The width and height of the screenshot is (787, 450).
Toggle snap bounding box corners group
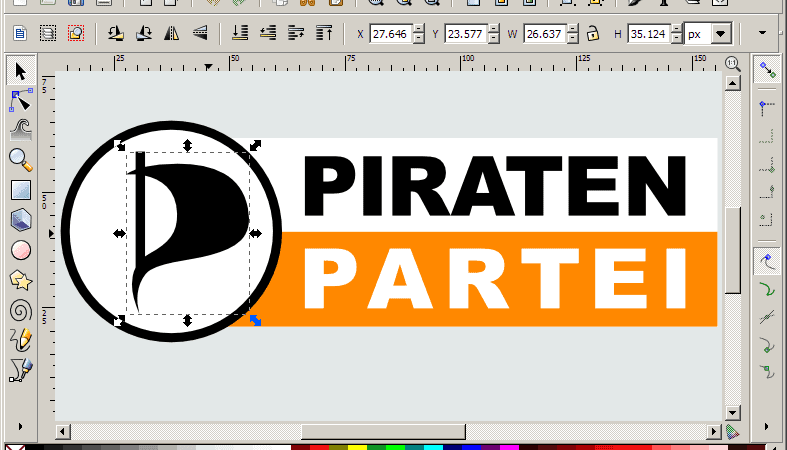tap(767, 106)
